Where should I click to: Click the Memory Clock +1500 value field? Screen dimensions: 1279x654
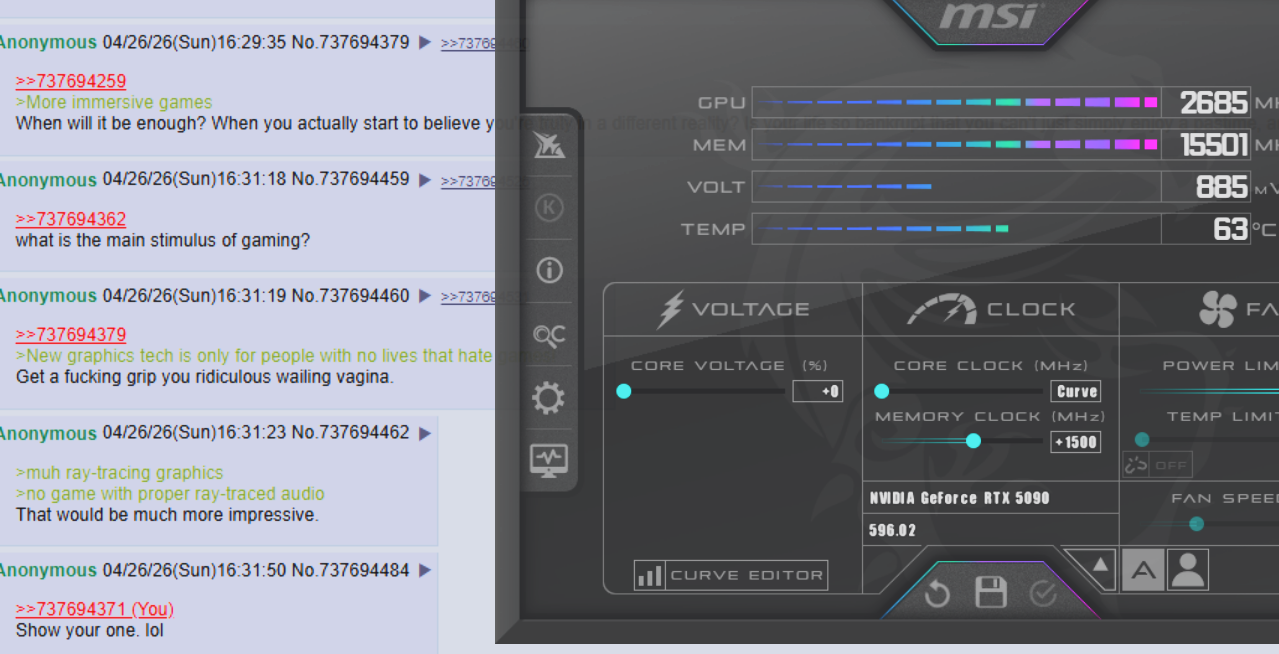tap(1076, 442)
